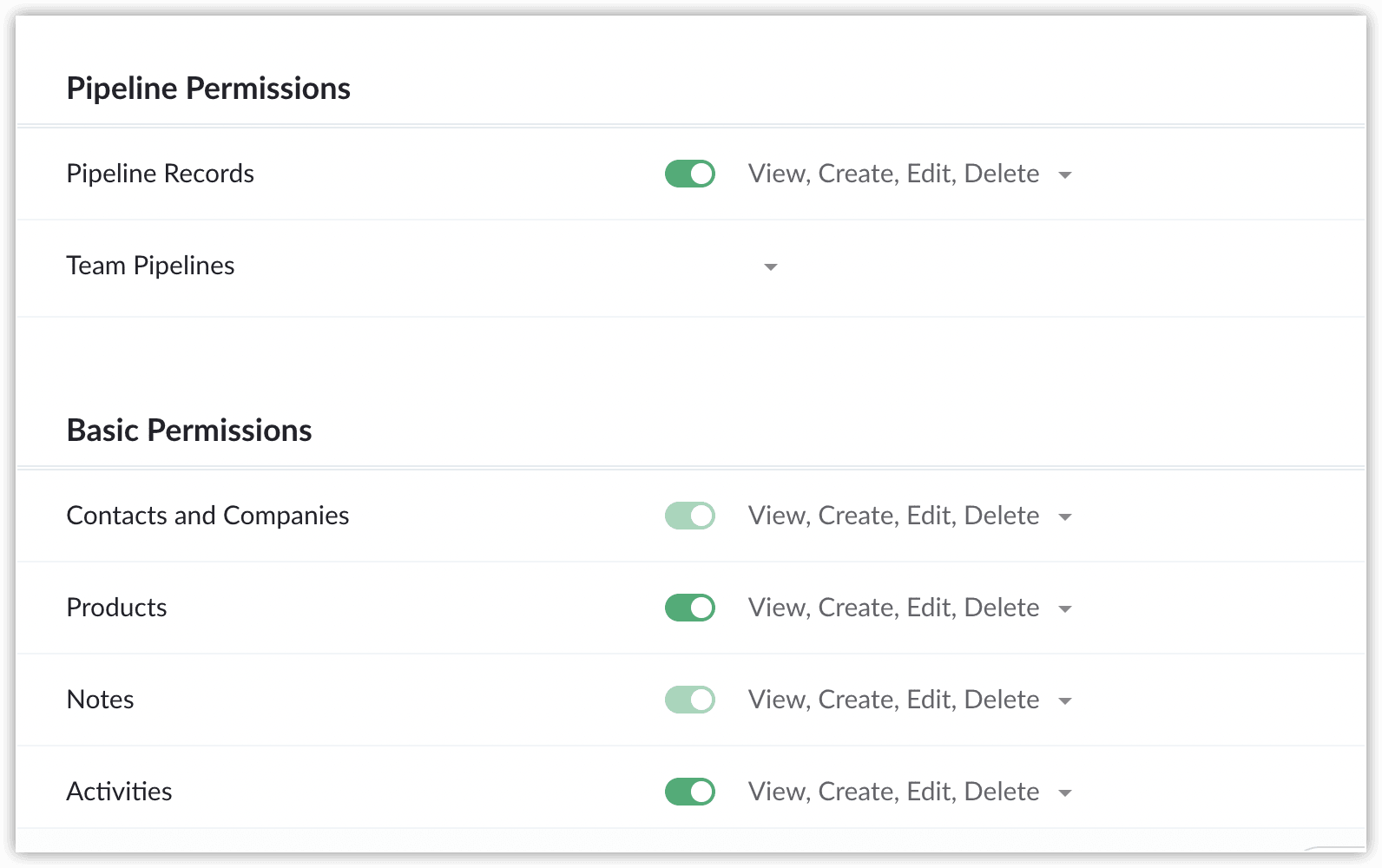Image resolution: width=1382 pixels, height=868 pixels.
Task: Click the Pipeline Records row label
Action: (160, 174)
